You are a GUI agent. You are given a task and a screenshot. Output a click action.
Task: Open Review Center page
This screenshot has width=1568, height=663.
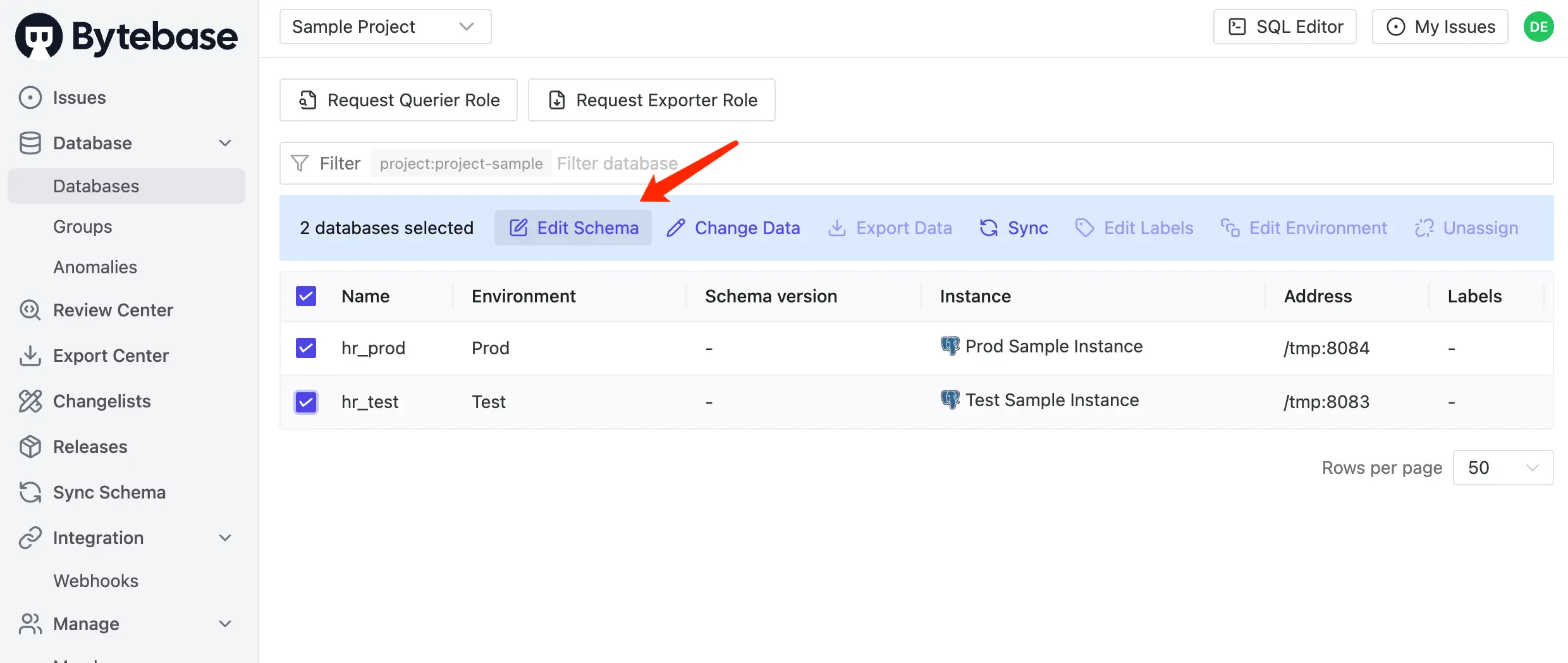click(x=113, y=310)
